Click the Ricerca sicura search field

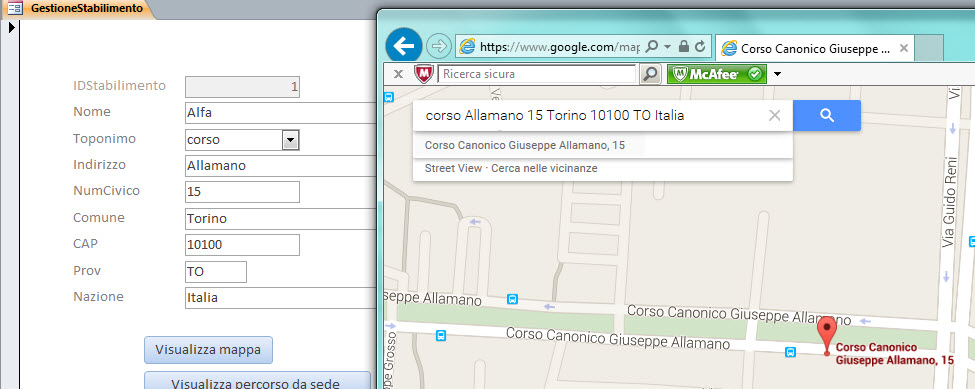537,75
